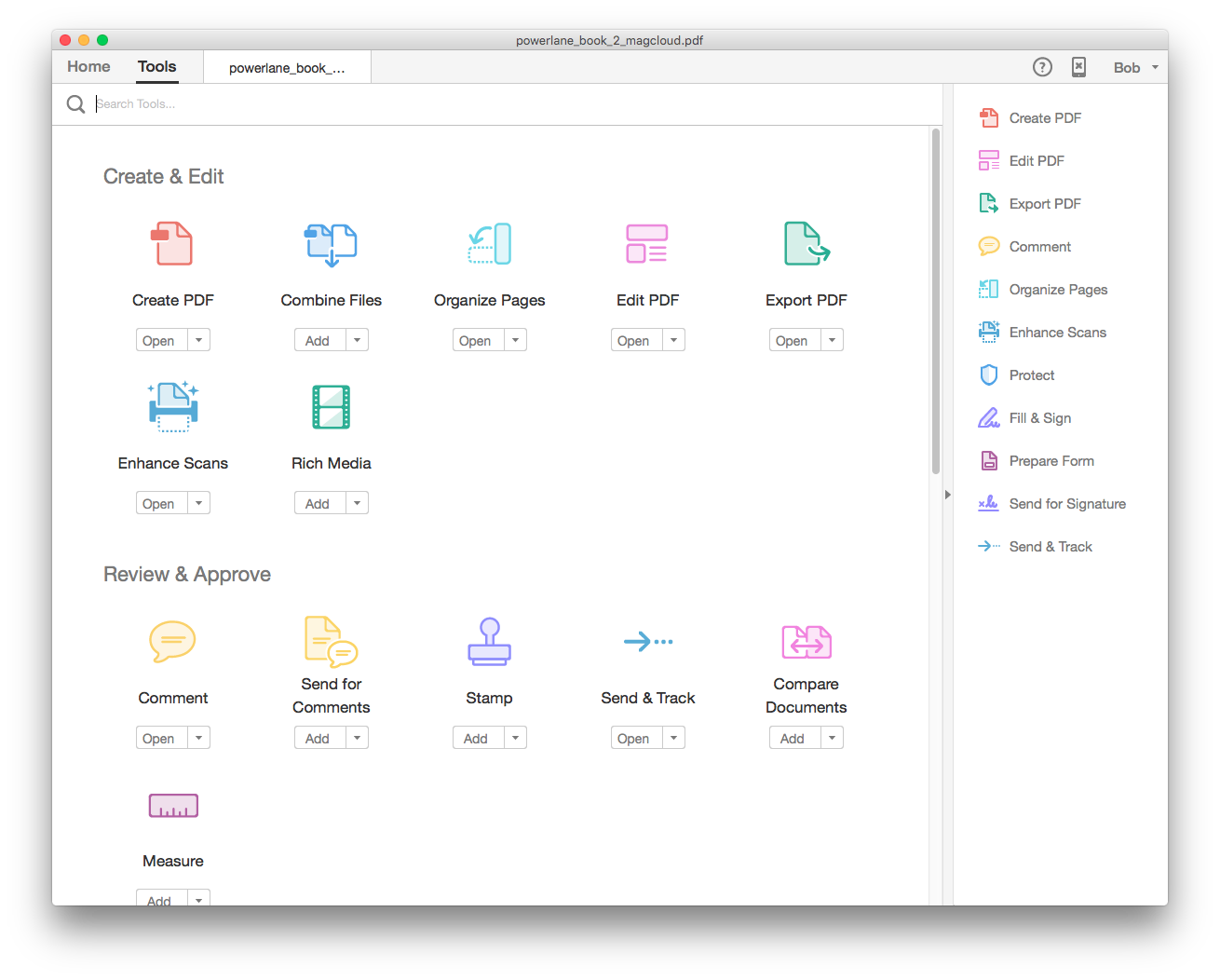Image resolution: width=1220 pixels, height=980 pixels.
Task: Click the Open button under Export PDF
Action: (795, 340)
